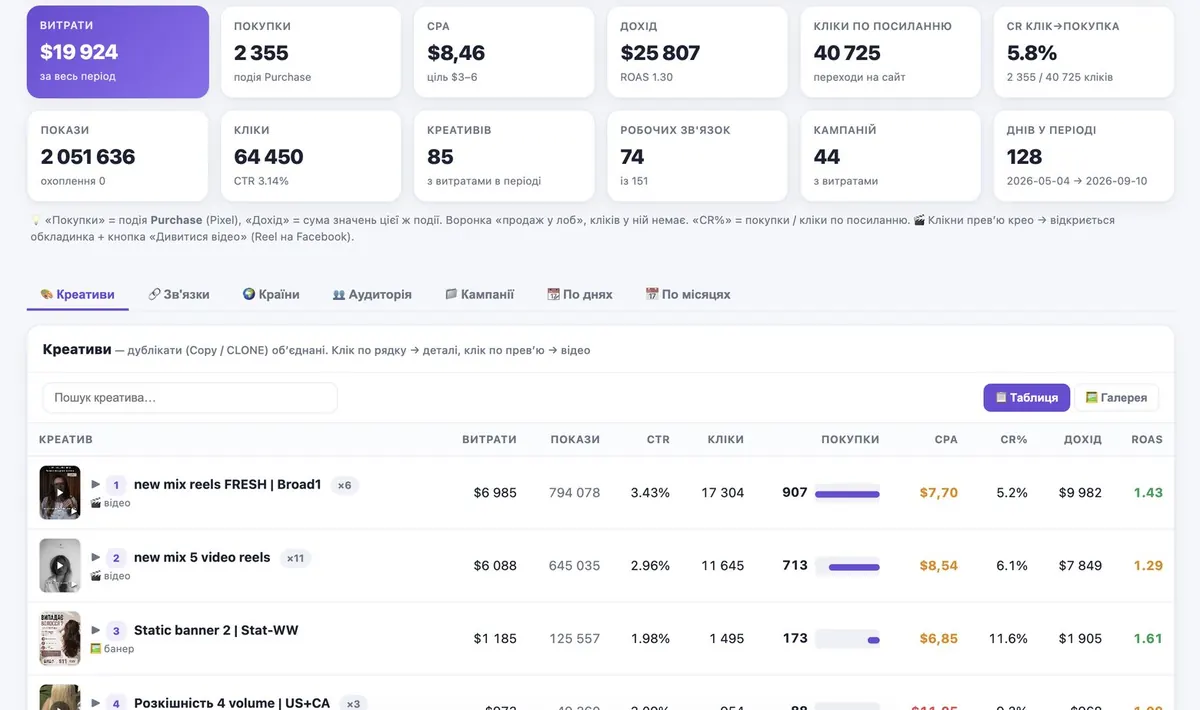Click the ×11 duplicates badge

coord(295,558)
